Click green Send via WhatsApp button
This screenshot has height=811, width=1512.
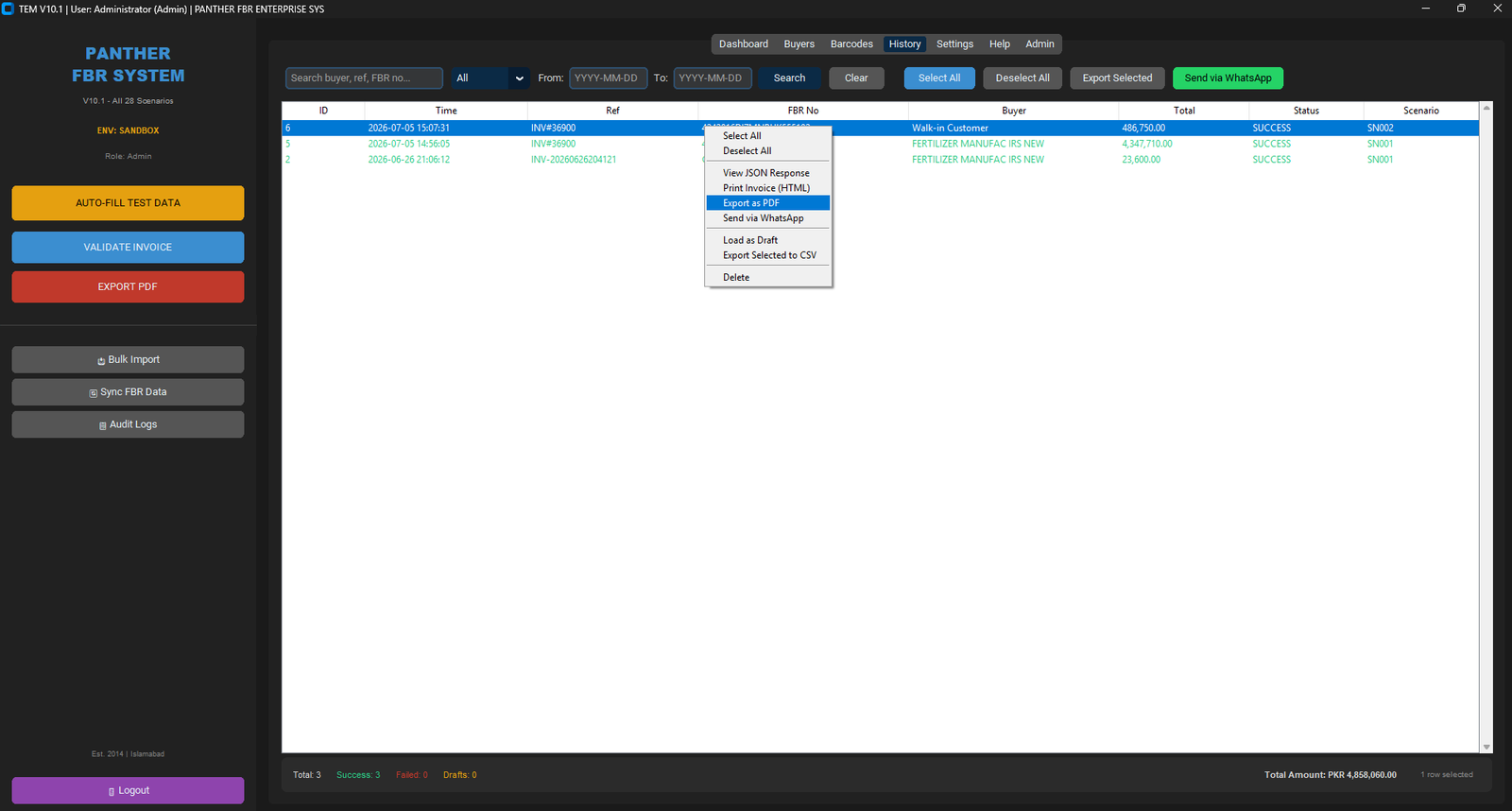click(x=1228, y=78)
